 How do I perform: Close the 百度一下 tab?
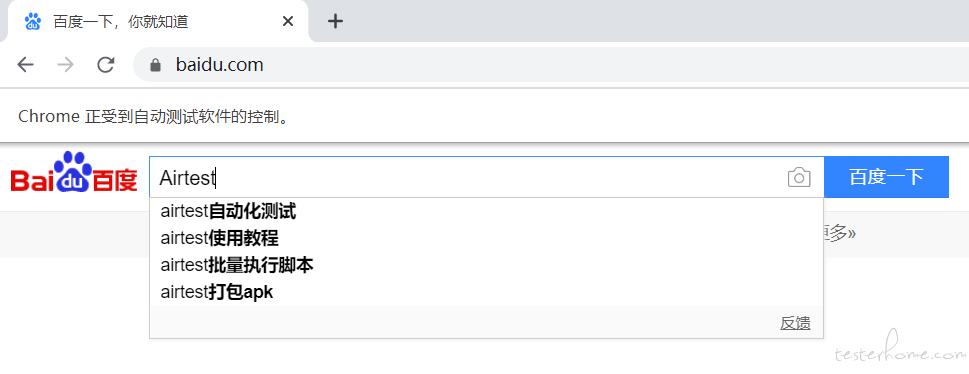tap(287, 22)
